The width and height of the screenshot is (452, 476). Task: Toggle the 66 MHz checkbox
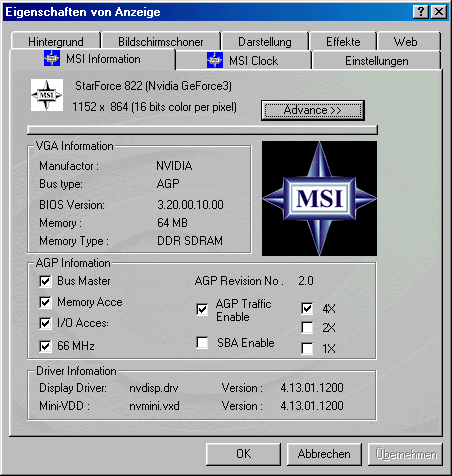tap(45, 346)
